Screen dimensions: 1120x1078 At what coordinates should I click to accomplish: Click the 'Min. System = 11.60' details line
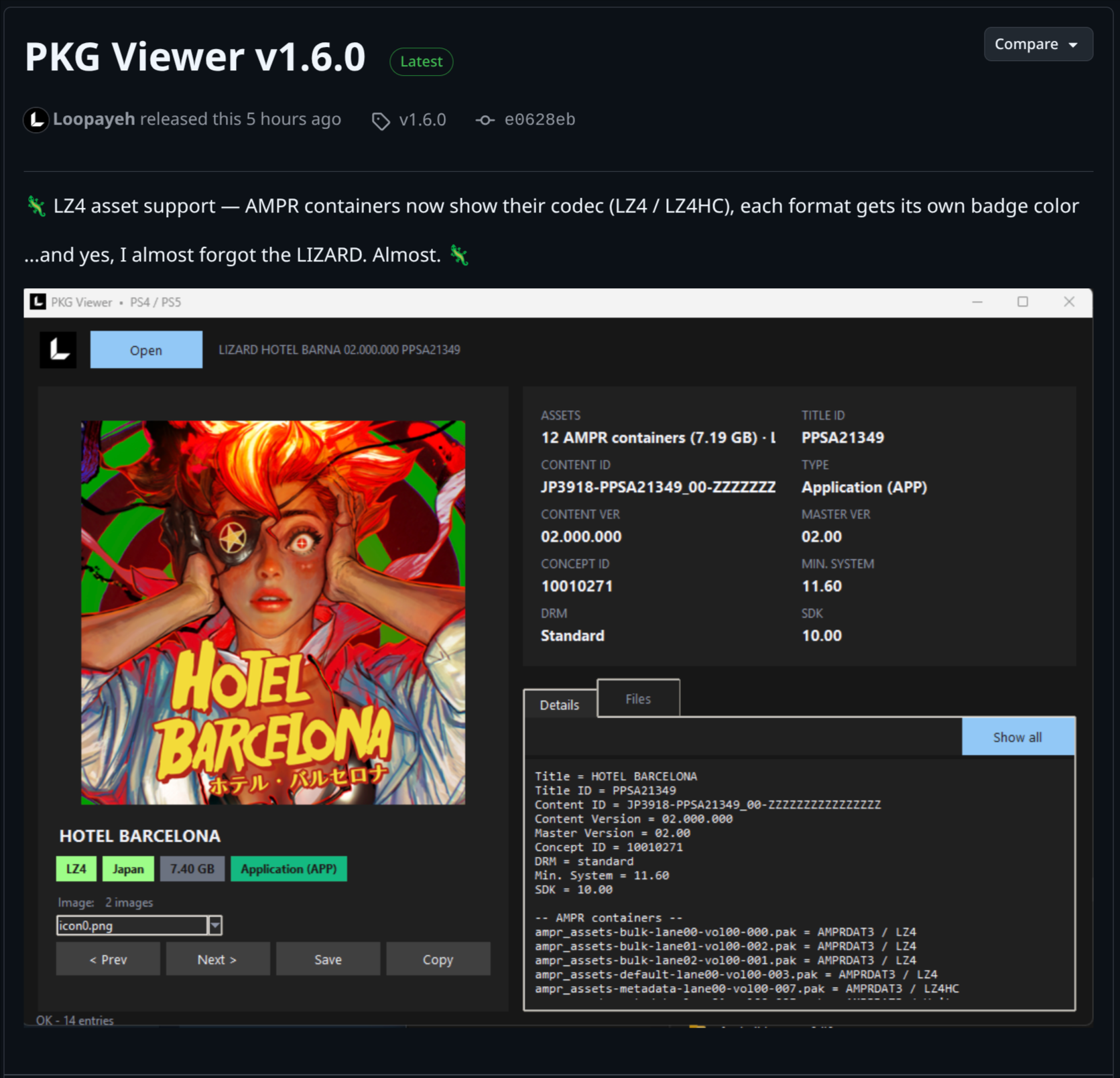click(602, 876)
